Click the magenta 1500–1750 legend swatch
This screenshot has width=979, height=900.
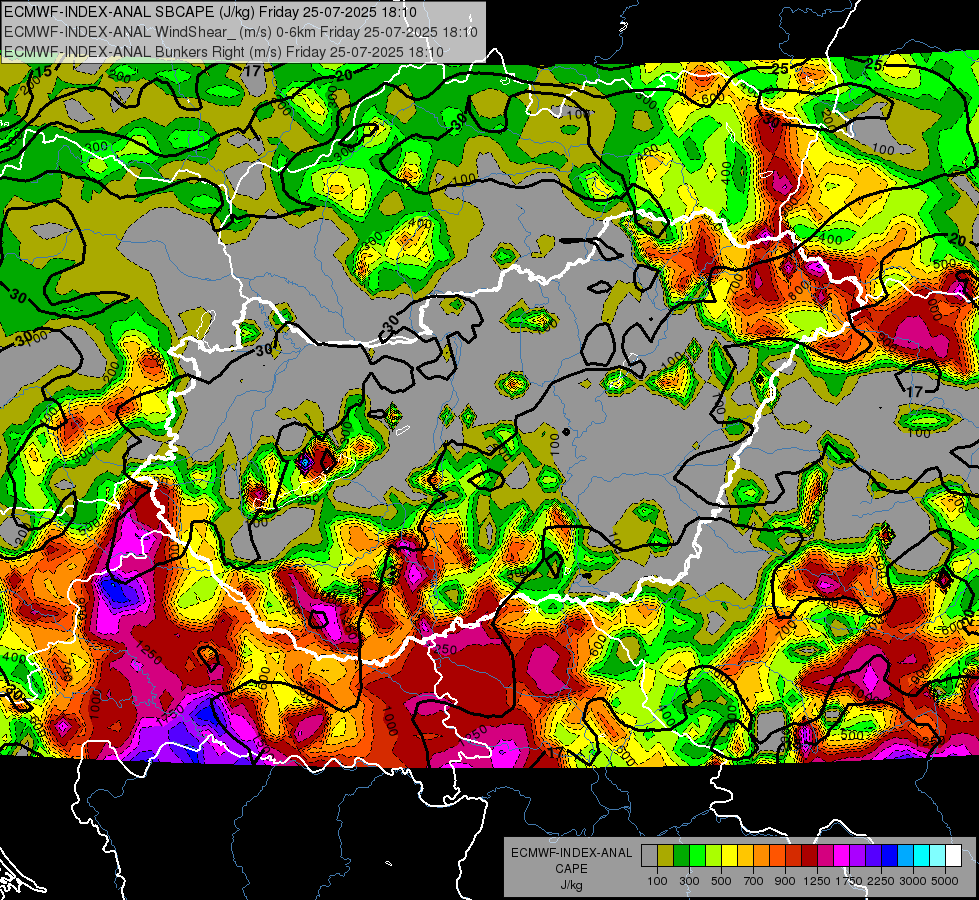(842, 856)
